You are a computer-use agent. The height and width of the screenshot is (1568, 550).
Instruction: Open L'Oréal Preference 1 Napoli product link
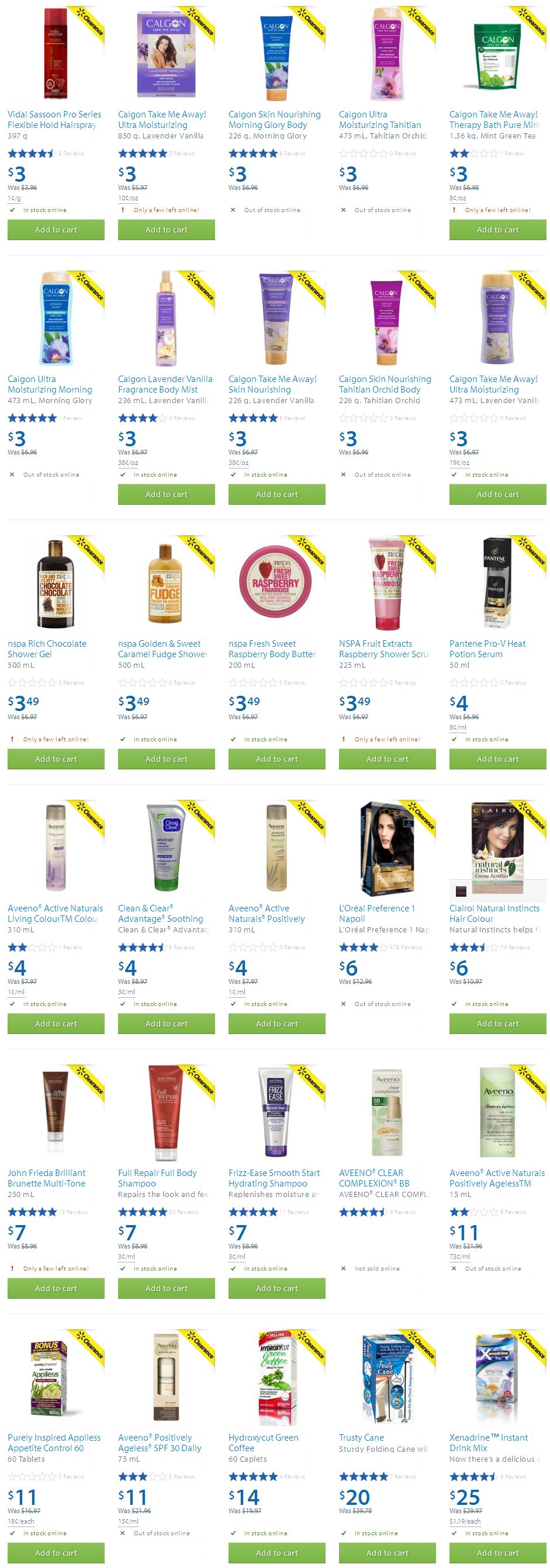(377, 914)
